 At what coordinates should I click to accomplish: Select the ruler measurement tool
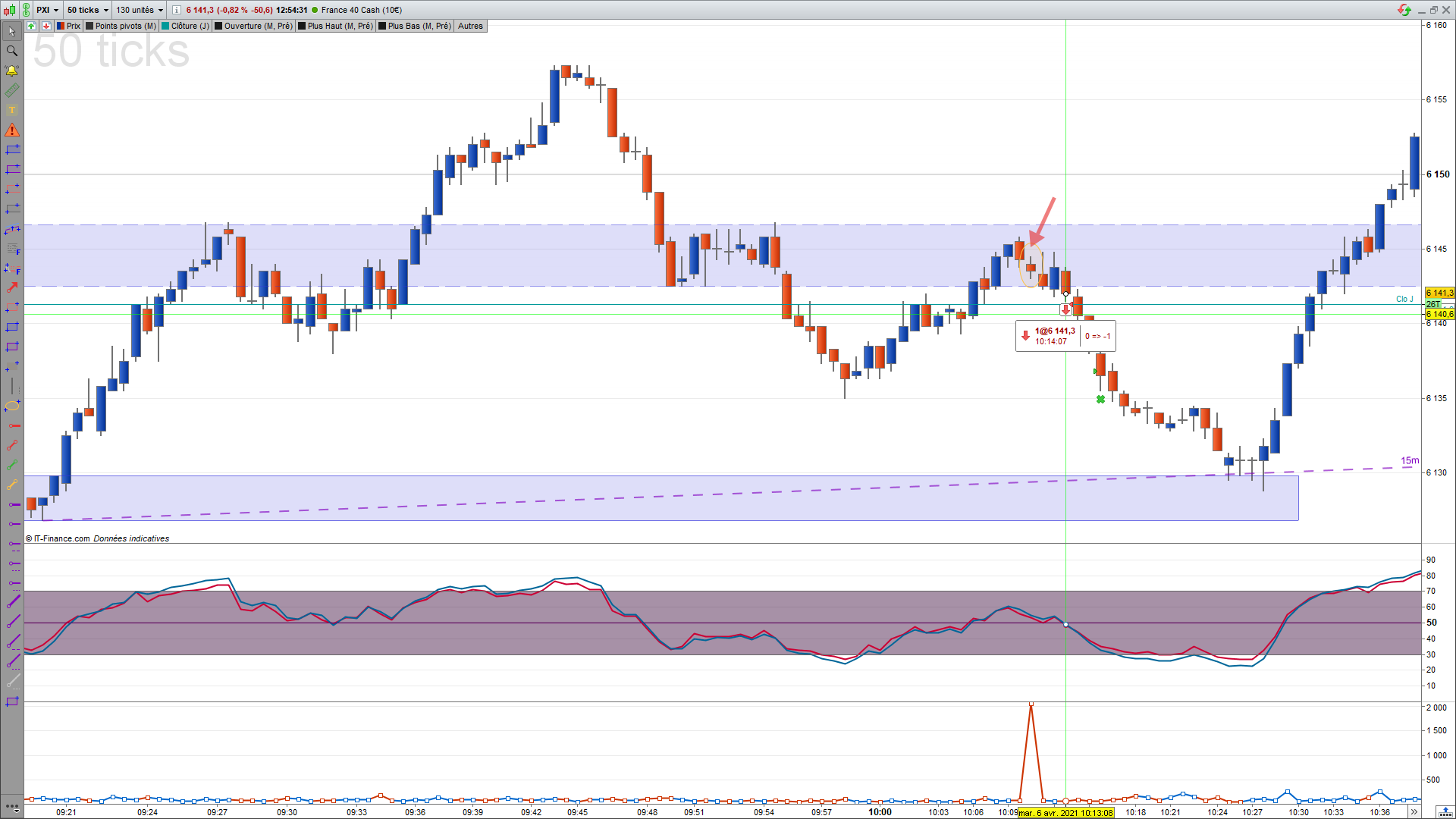[11, 90]
